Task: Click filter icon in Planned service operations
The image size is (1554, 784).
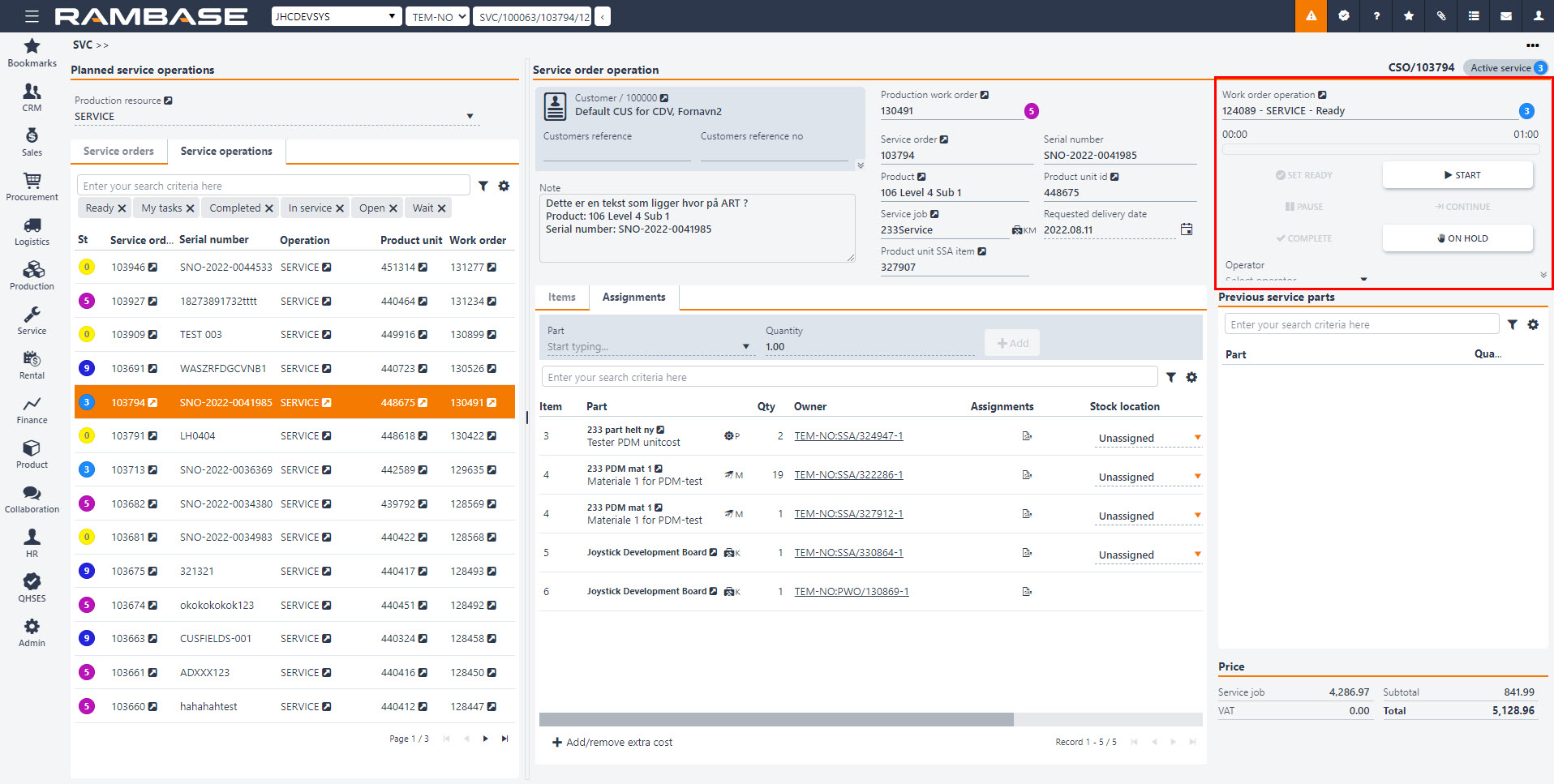Action: (x=483, y=186)
